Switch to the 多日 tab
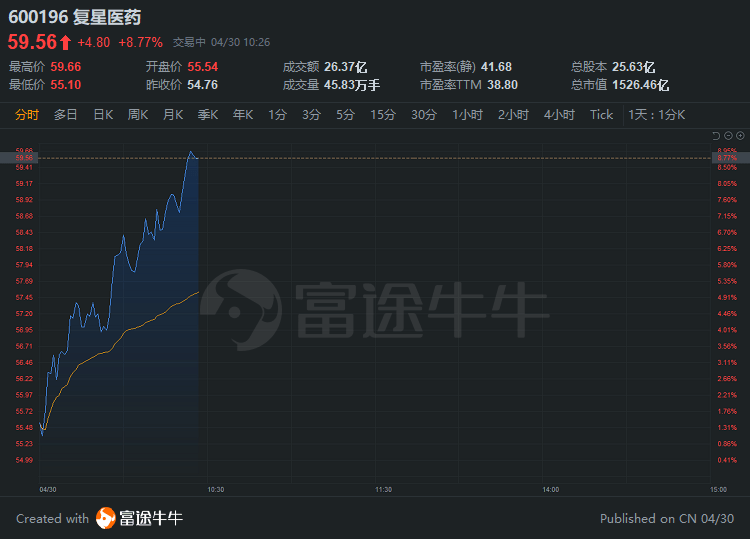 (x=66, y=115)
